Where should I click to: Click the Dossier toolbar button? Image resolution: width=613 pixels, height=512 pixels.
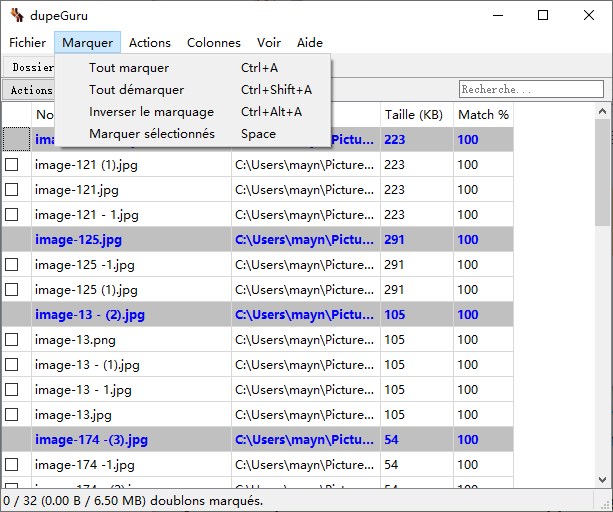pyautogui.click(x=30, y=67)
